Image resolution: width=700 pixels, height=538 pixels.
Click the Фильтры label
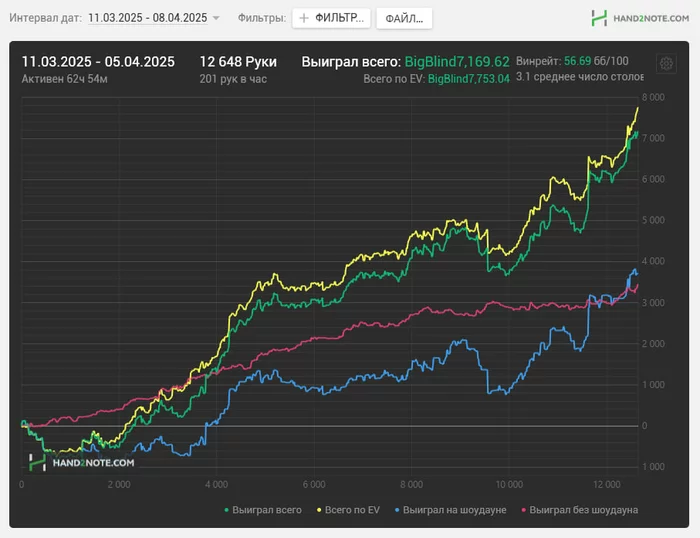tap(262, 18)
